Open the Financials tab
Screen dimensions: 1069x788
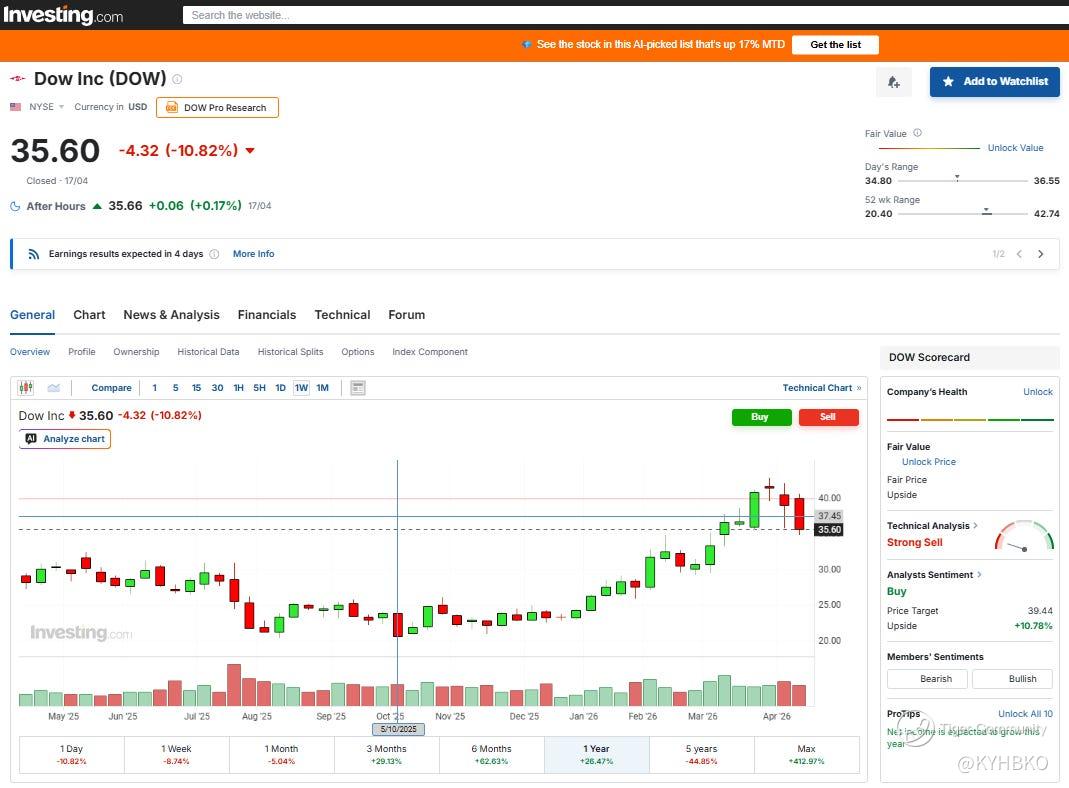point(267,315)
